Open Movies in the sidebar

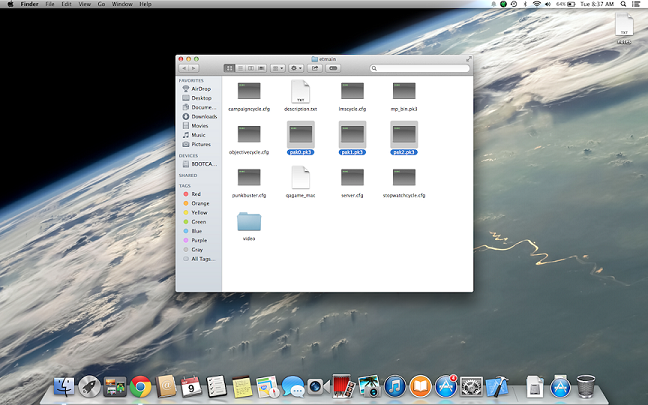[x=198, y=126]
